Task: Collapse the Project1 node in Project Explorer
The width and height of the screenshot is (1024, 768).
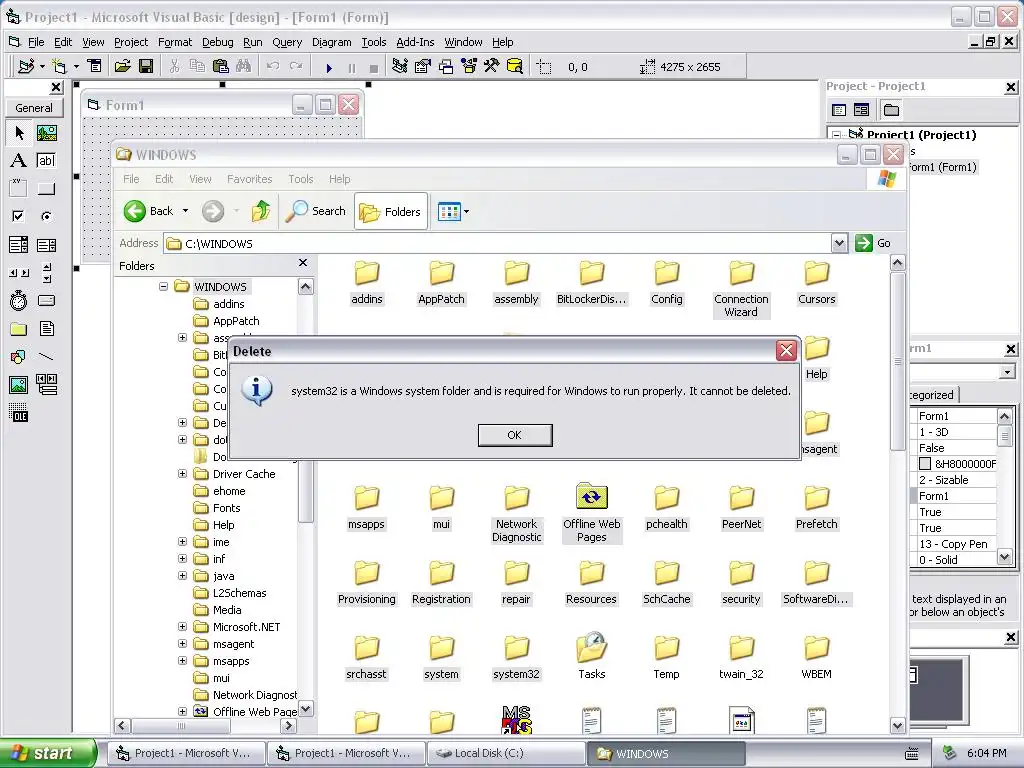Action: point(837,135)
